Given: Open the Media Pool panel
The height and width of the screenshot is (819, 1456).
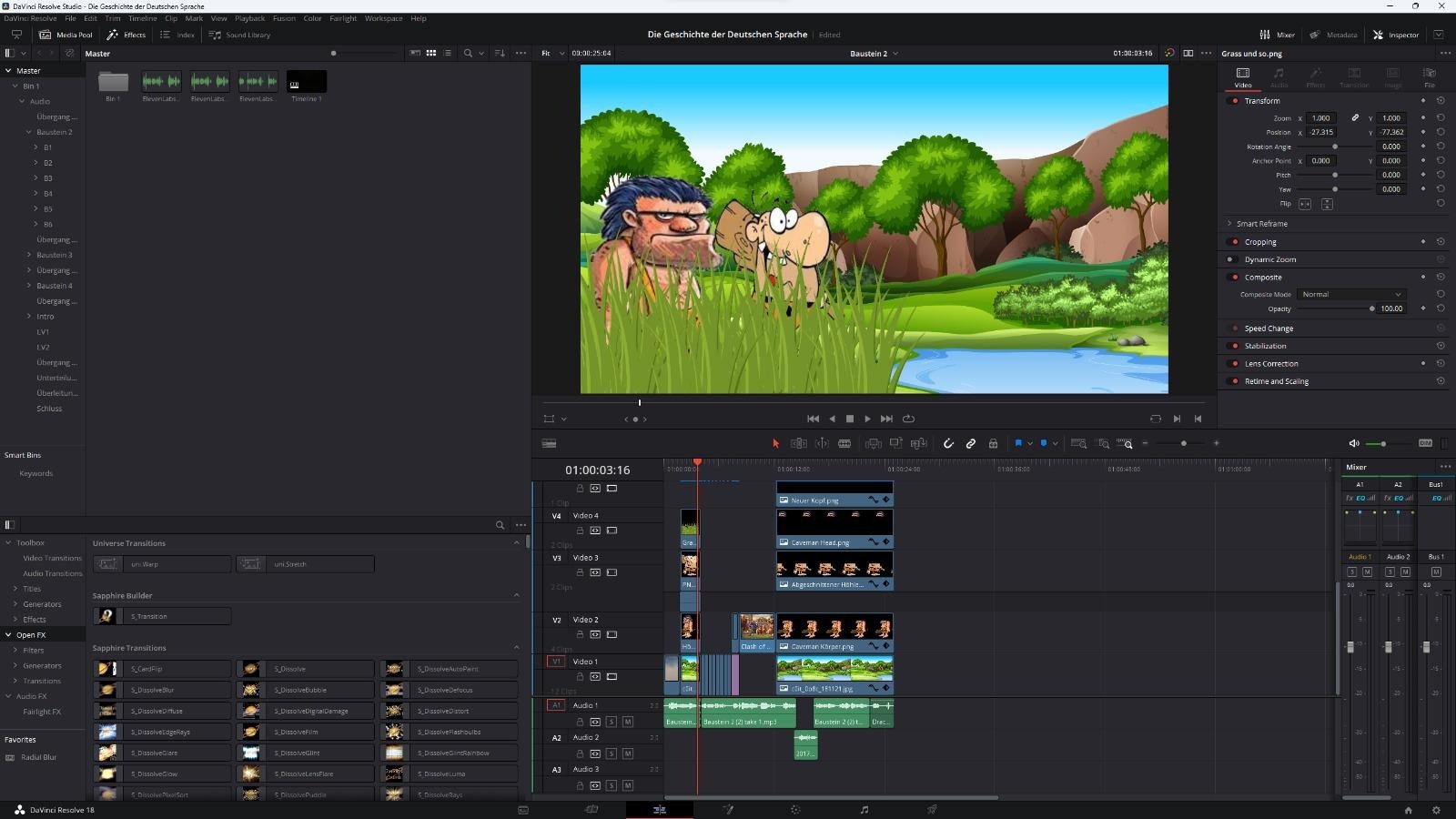Looking at the screenshot, I should 66,35.
